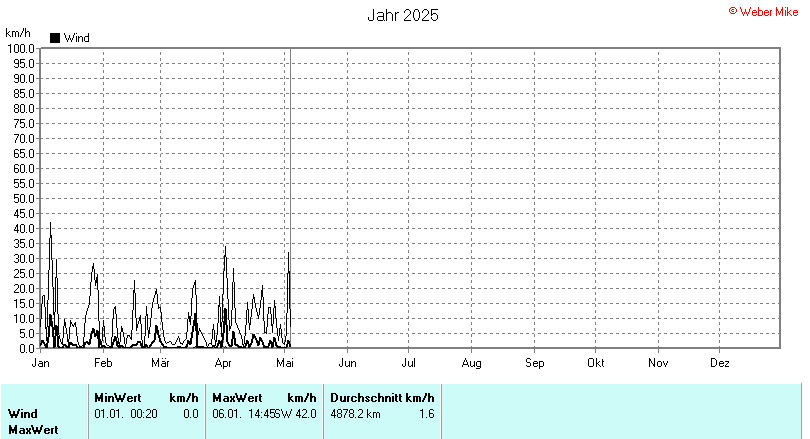The height and width of the screenshot is (439, 810).
Task: Select the 'Jahr 2025' chart title
Action: coord(403,15)
